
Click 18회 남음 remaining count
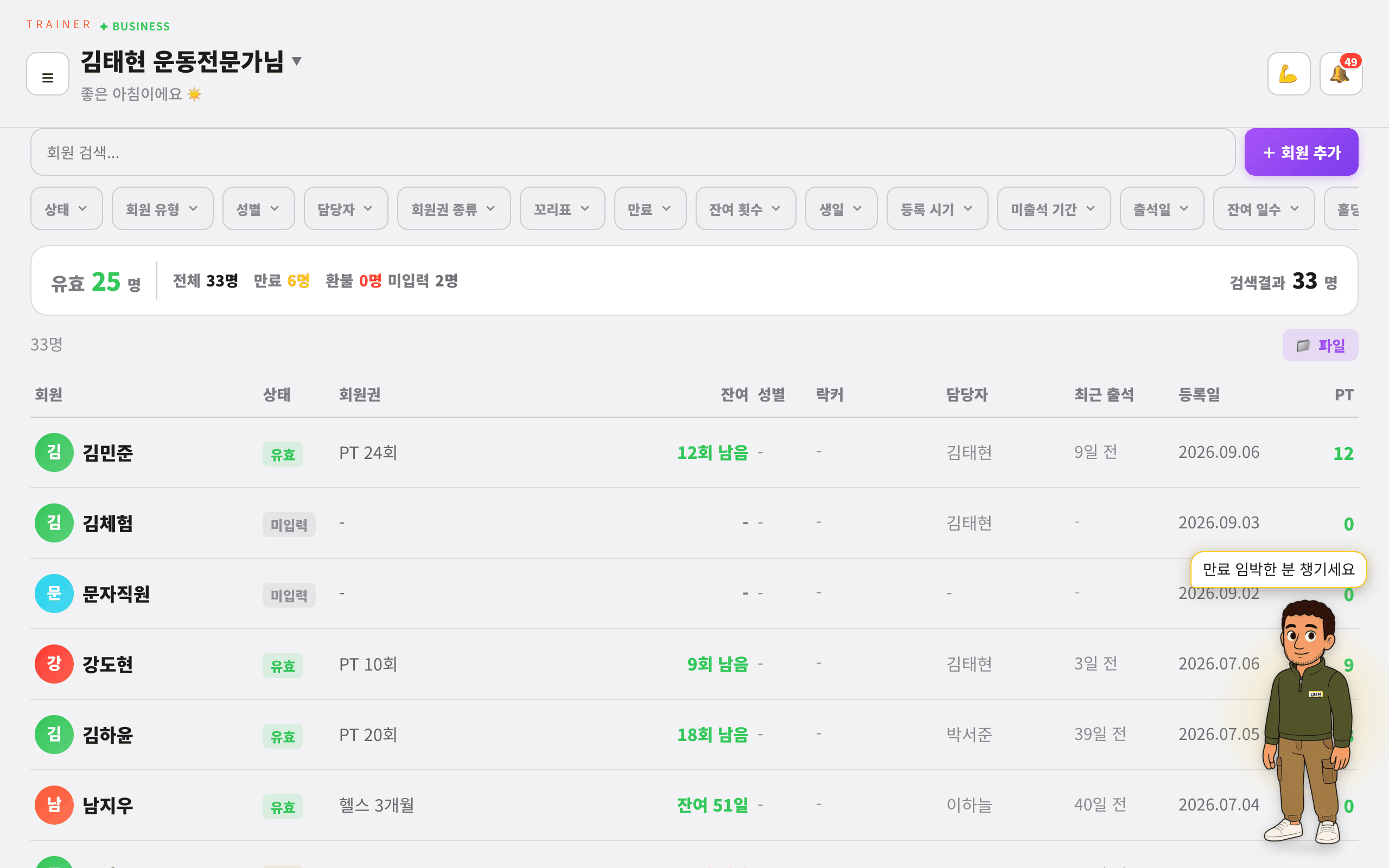pyautogui.click(x=713, y=736)
